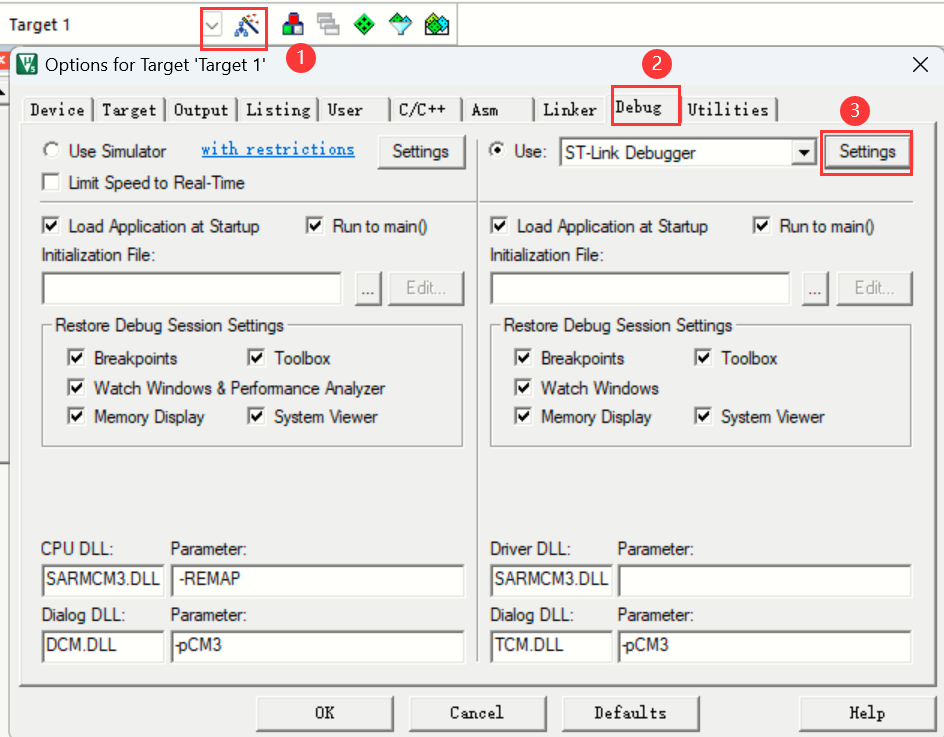The image size is (944, 737).
Task: Click simulator Settings button
Action: click(421, 152)
